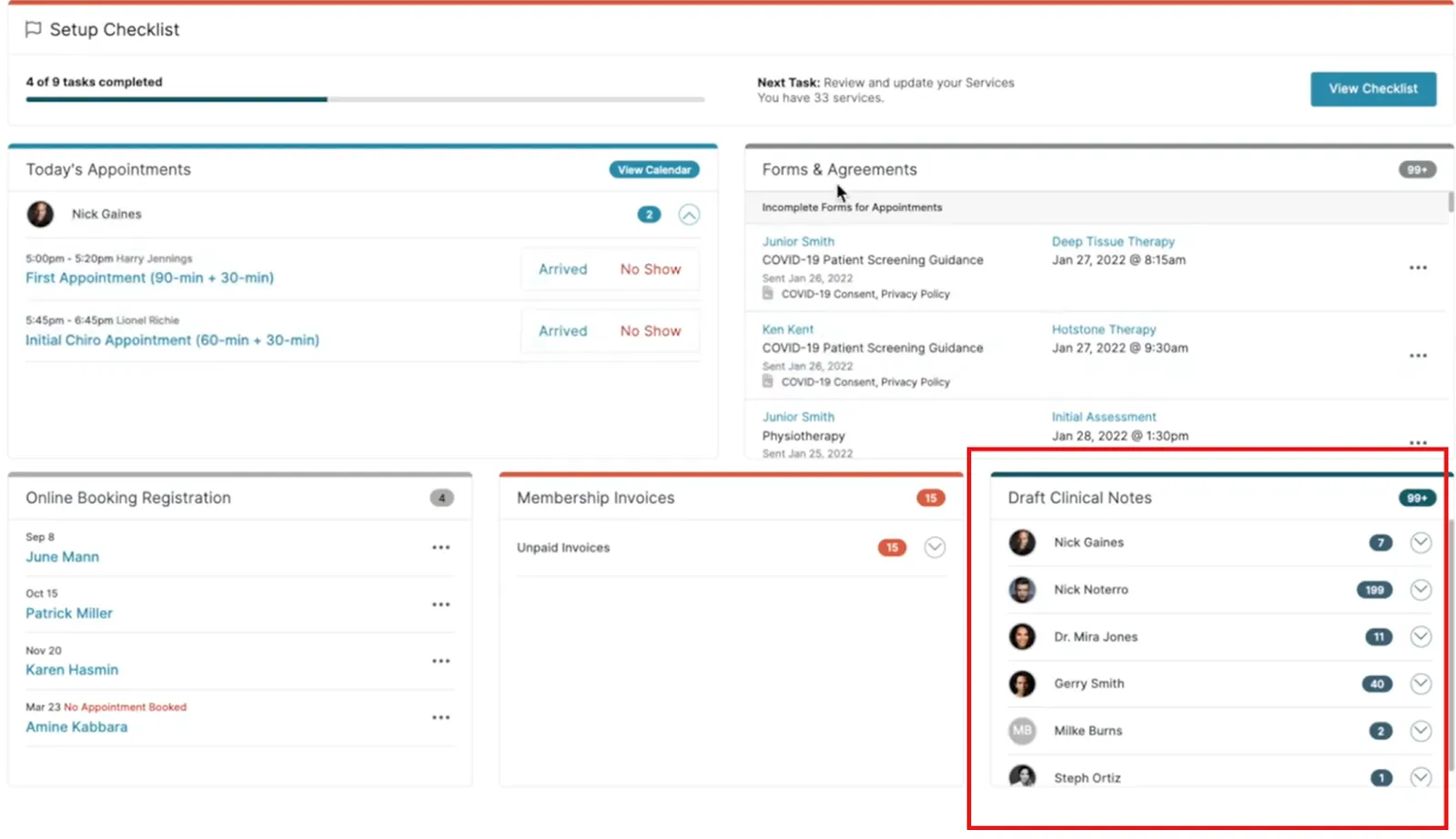Click Unpaid Invoices count badge 15

[x=892, y=548]
